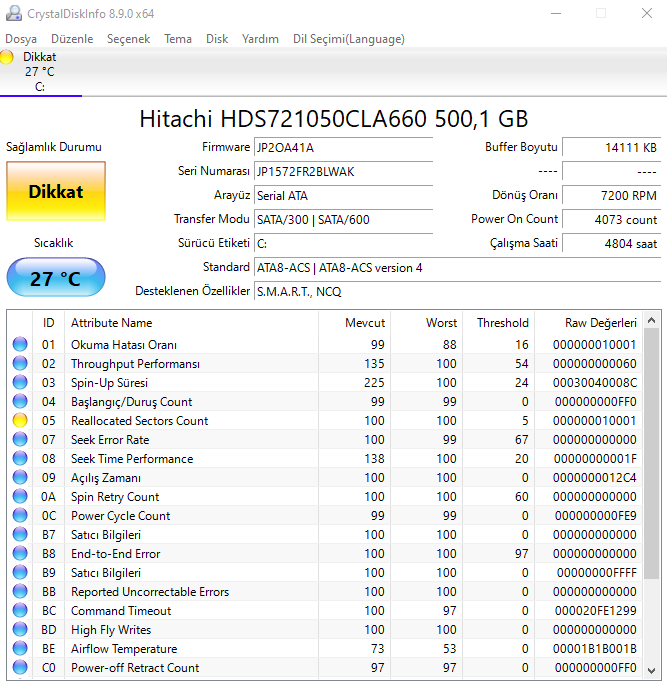The width and height of the screenshot is (667, 687).
Task: Close the CrystalDiskInfo window
Action: click(647, 13)
